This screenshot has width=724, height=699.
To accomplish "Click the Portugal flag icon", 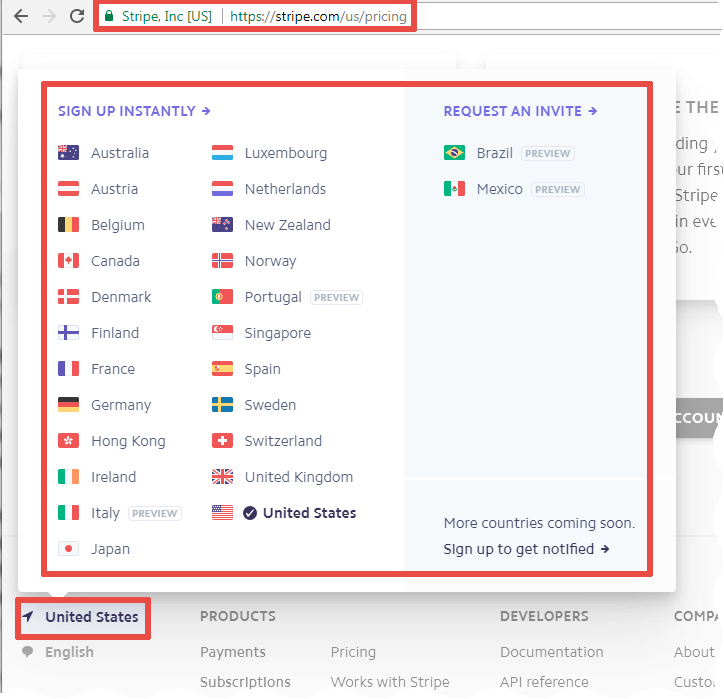I will click(222, 296).
